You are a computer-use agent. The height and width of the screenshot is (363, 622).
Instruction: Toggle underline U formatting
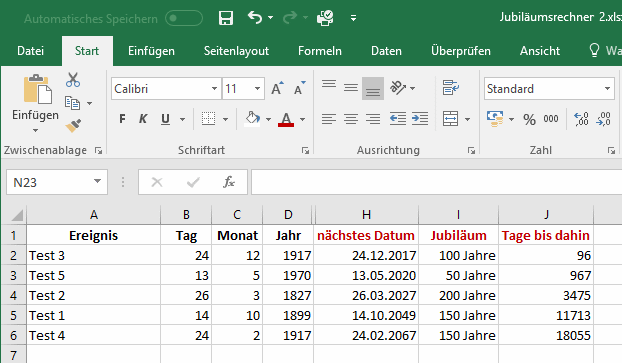pos(165,119)
